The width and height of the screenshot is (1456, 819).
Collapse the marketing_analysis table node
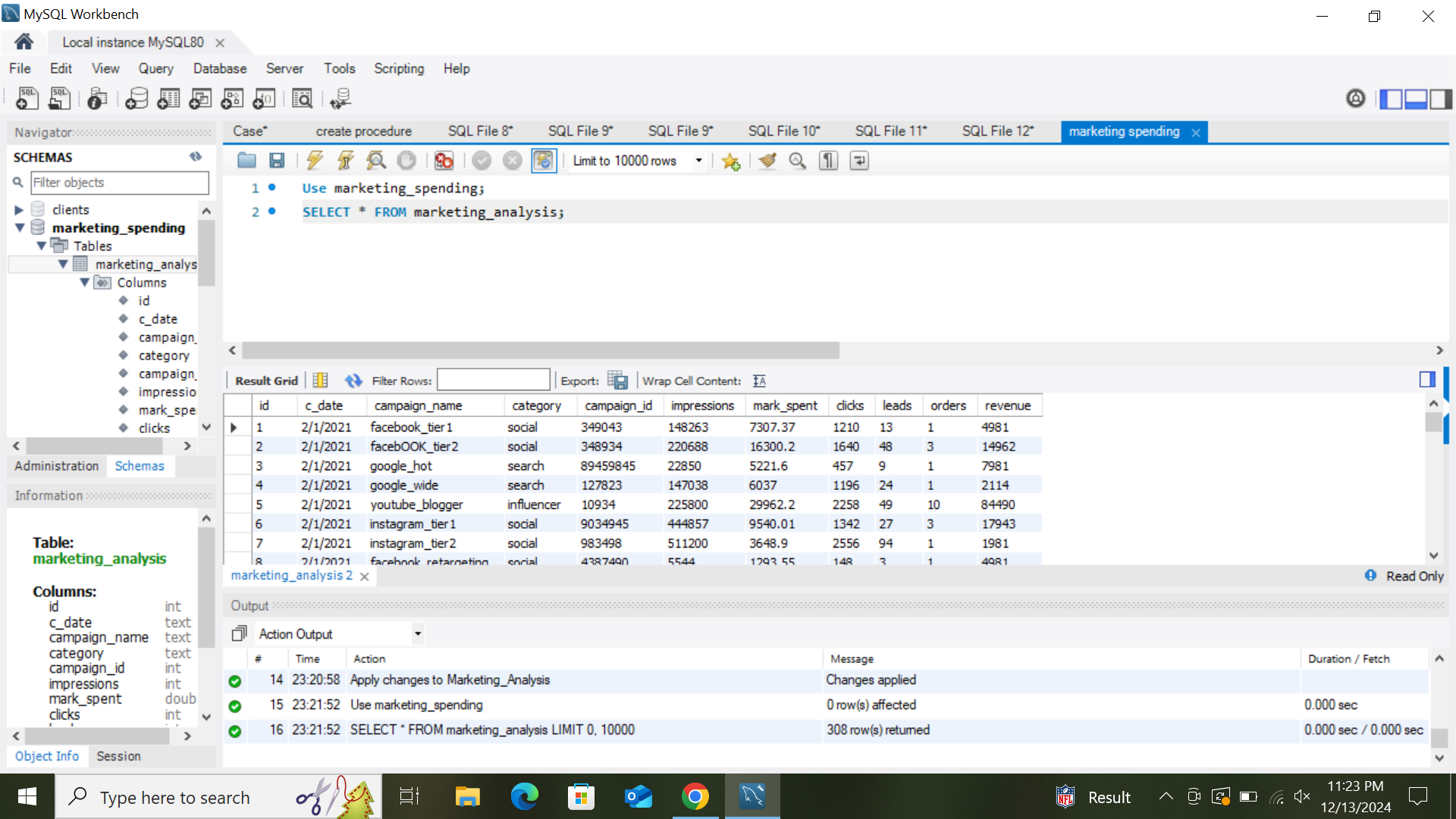click(63, 265)
